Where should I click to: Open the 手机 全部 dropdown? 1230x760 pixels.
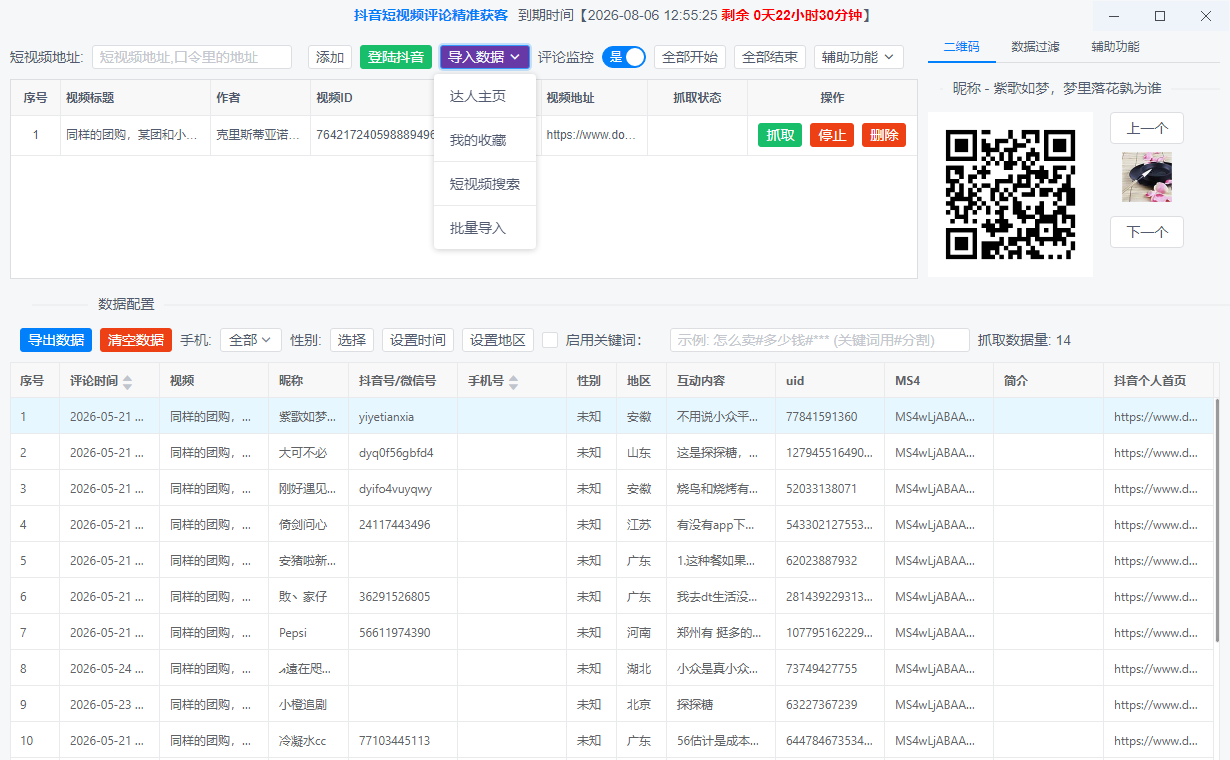[x=250, y=340]
